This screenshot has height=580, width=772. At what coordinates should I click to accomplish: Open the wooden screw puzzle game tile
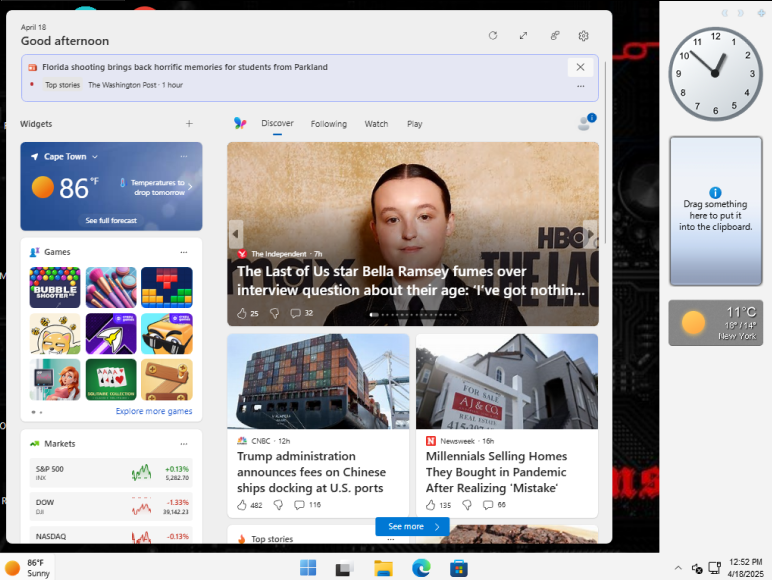click(167, 379)
